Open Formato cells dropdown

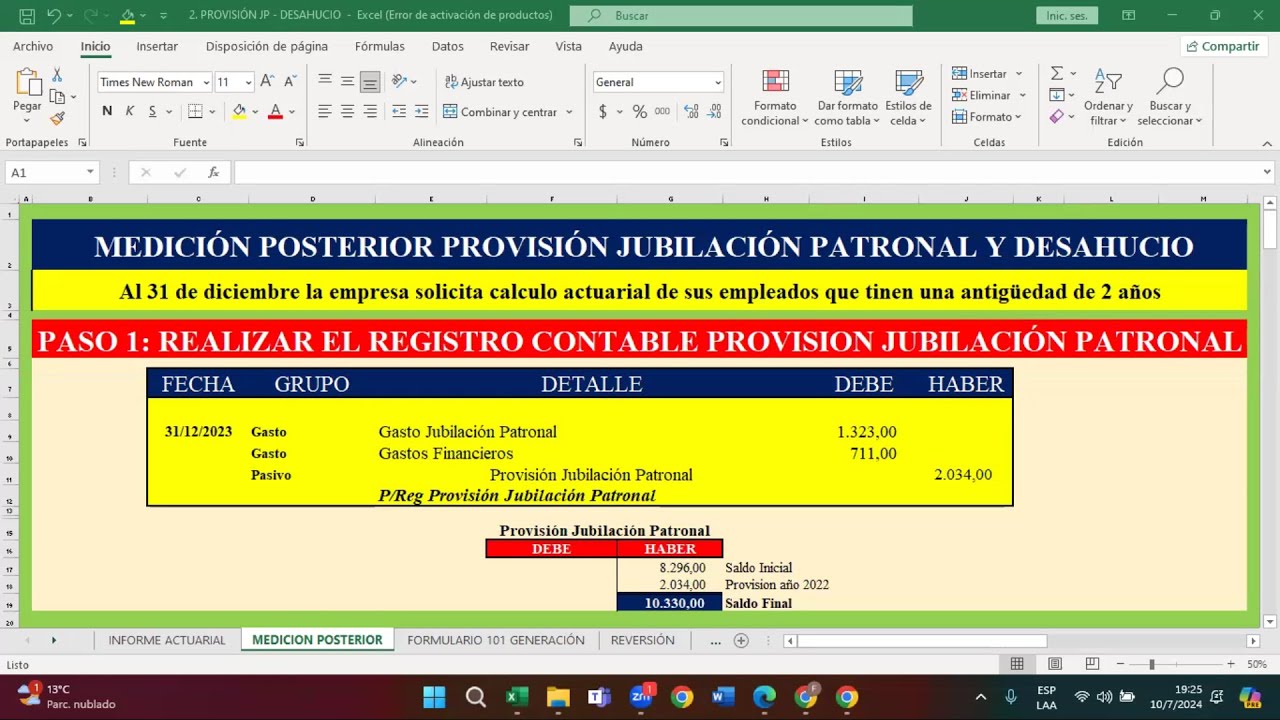click(987, 117)
